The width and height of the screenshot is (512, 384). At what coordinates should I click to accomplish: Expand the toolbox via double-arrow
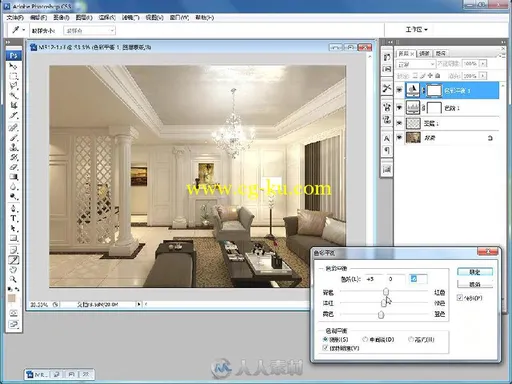(x=8, y=42)
